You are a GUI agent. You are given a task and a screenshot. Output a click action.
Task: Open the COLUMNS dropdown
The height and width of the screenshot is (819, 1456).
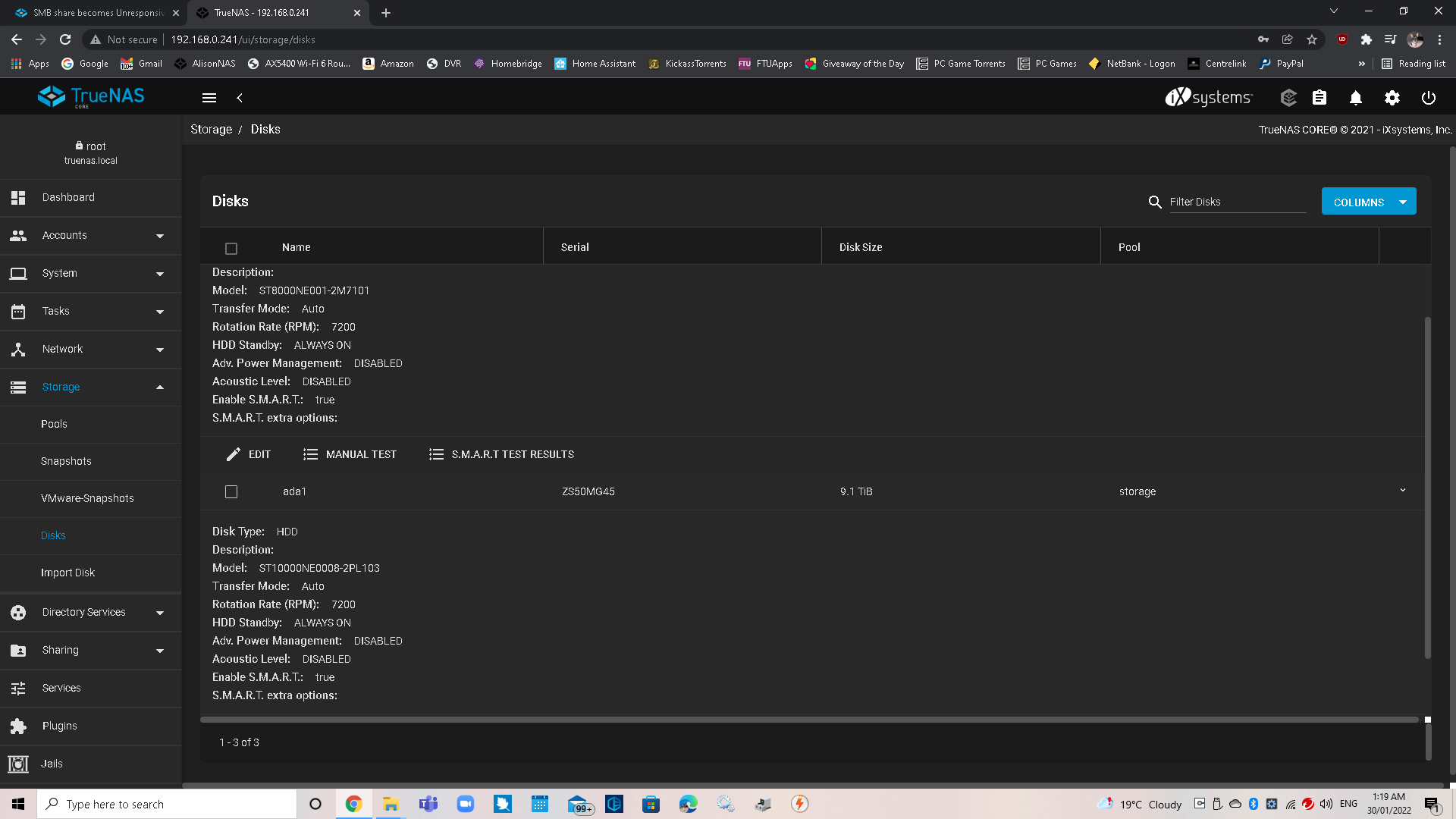[1368, 202]
